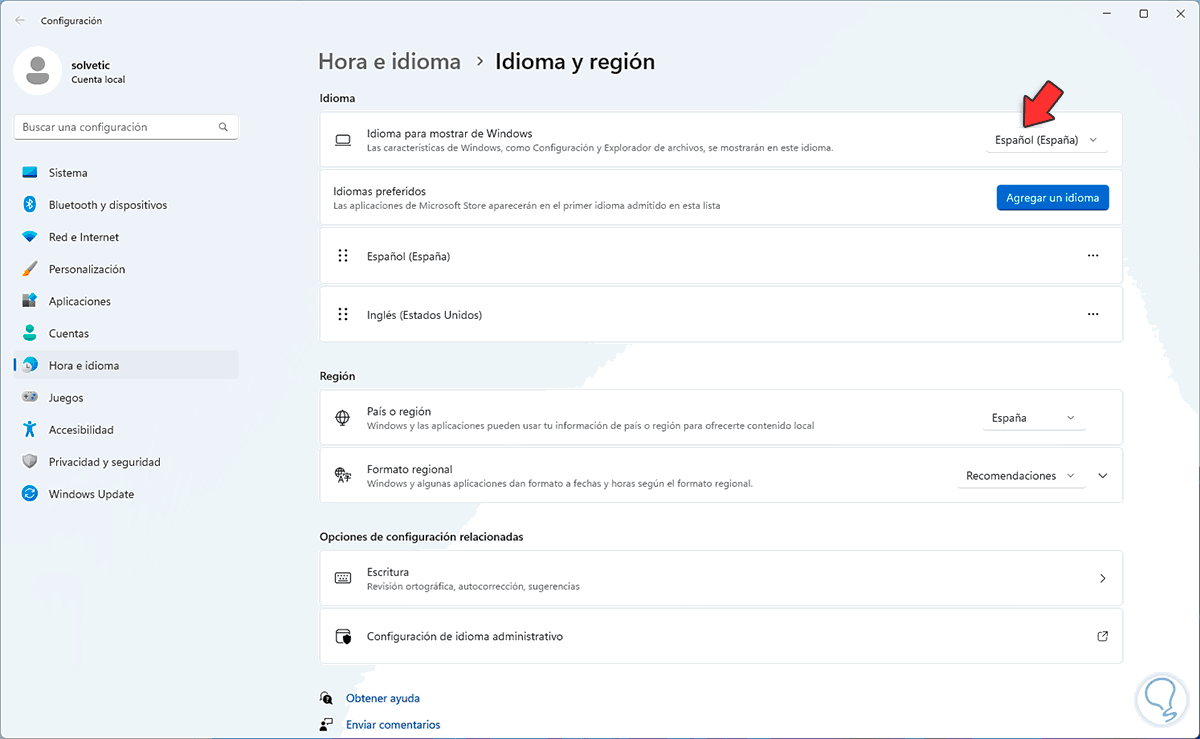The image size is (1200, 739).
Task: Open options menu for Español (España)
Action: pos(1092,256)
